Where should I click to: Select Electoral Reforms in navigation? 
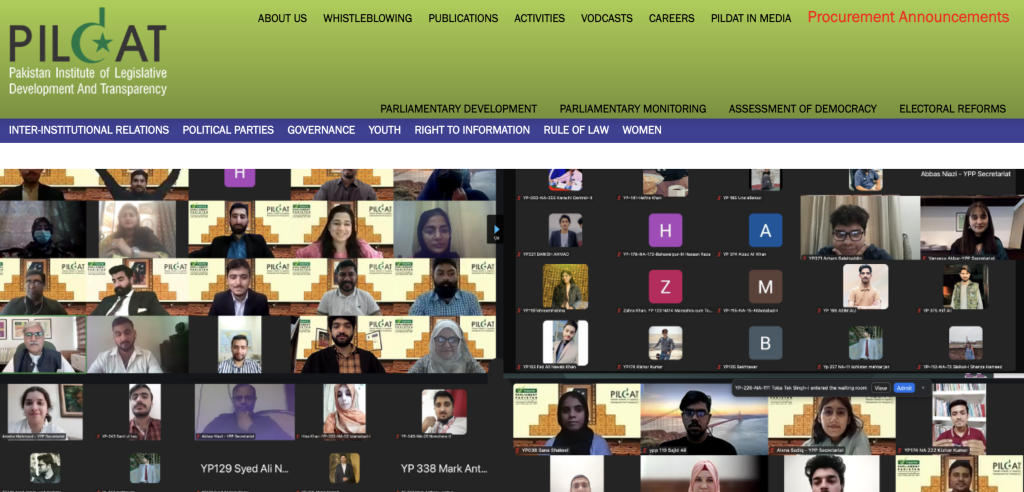click(952, 109)
